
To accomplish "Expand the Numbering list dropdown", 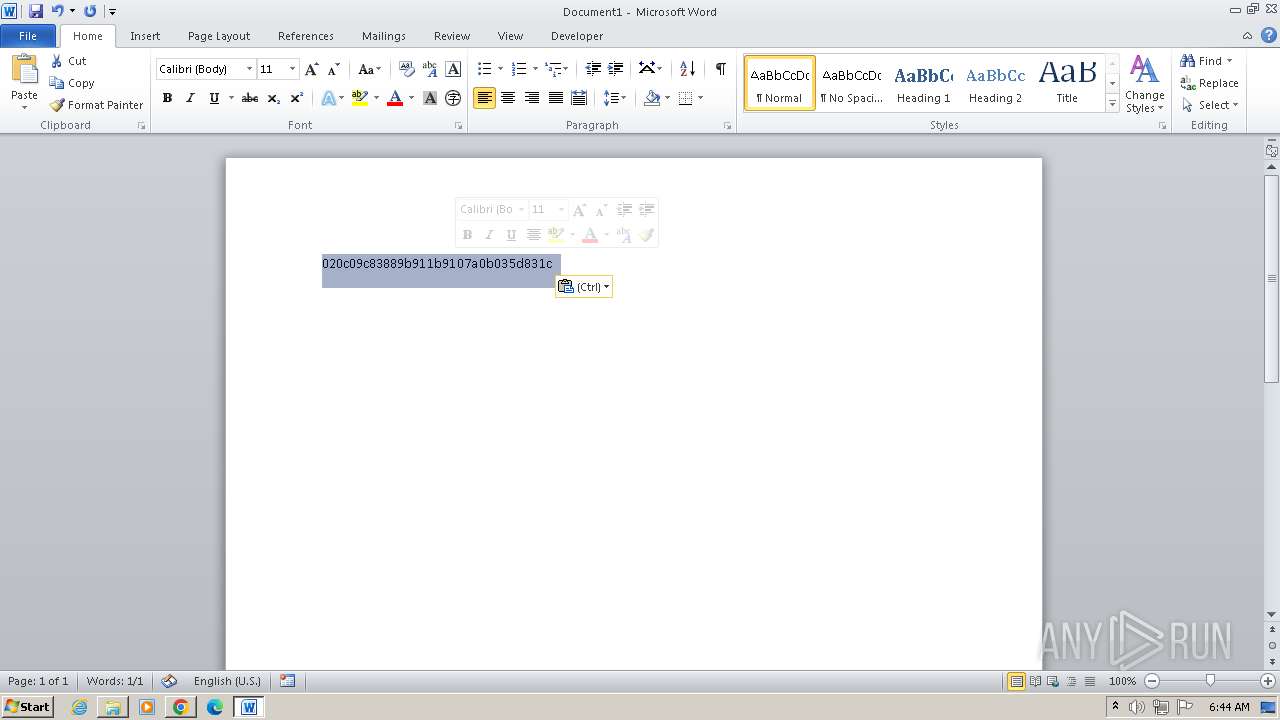I will pos(536,69).
